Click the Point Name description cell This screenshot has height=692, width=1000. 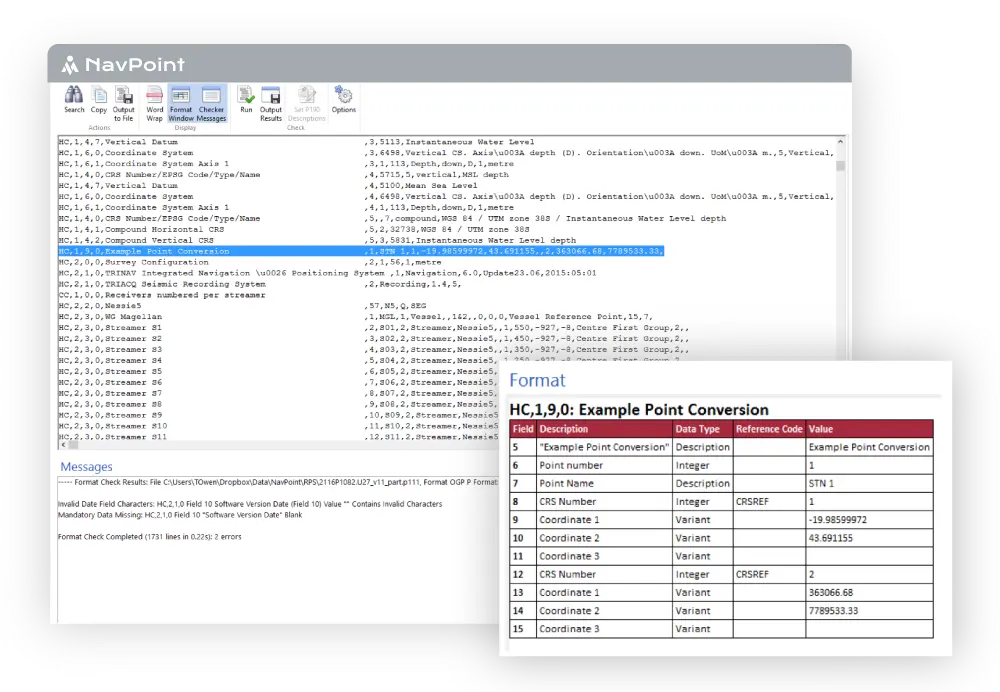pyautogui.click(x=604, y=483)
